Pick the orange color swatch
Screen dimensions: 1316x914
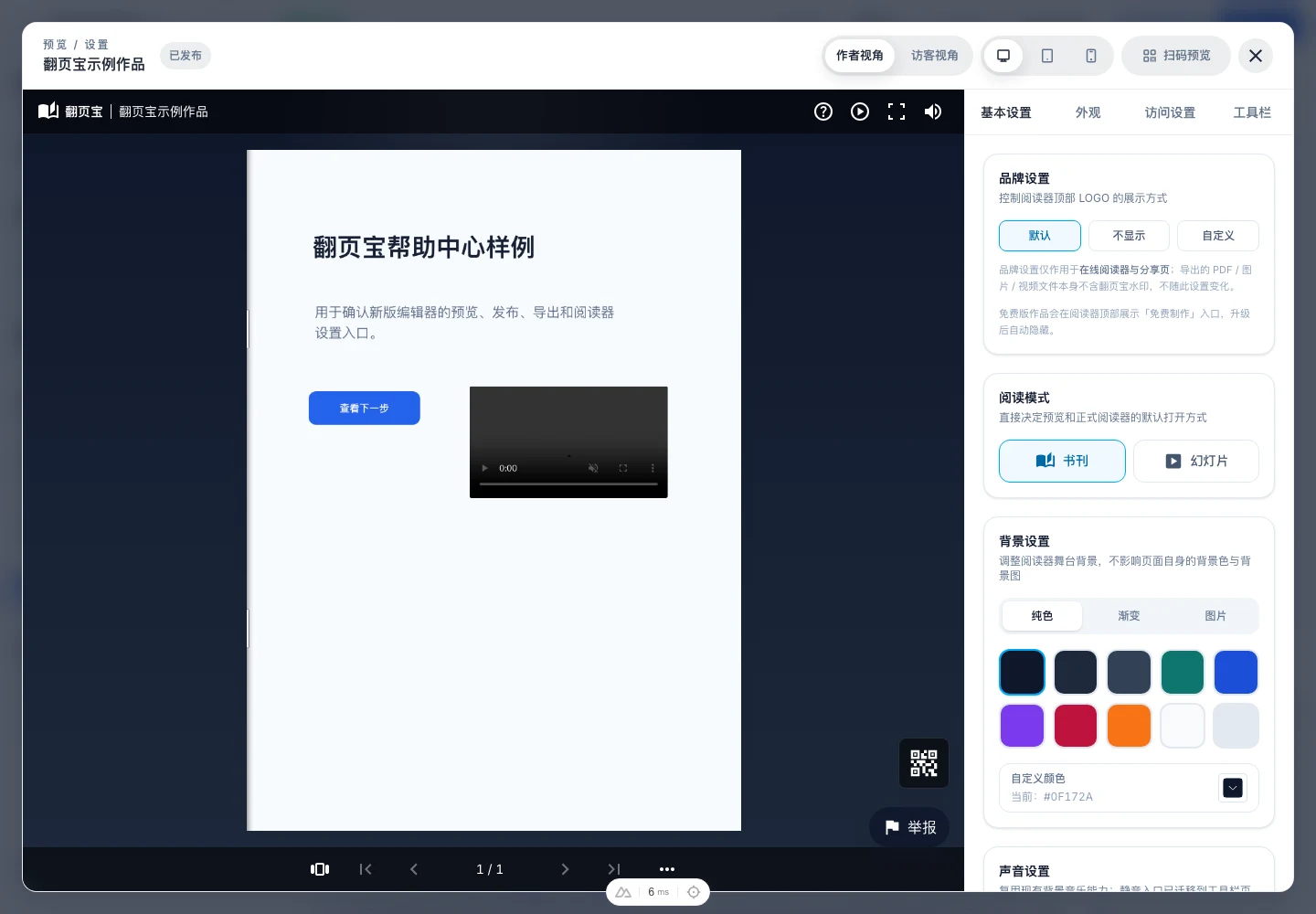coord(1129,726)
